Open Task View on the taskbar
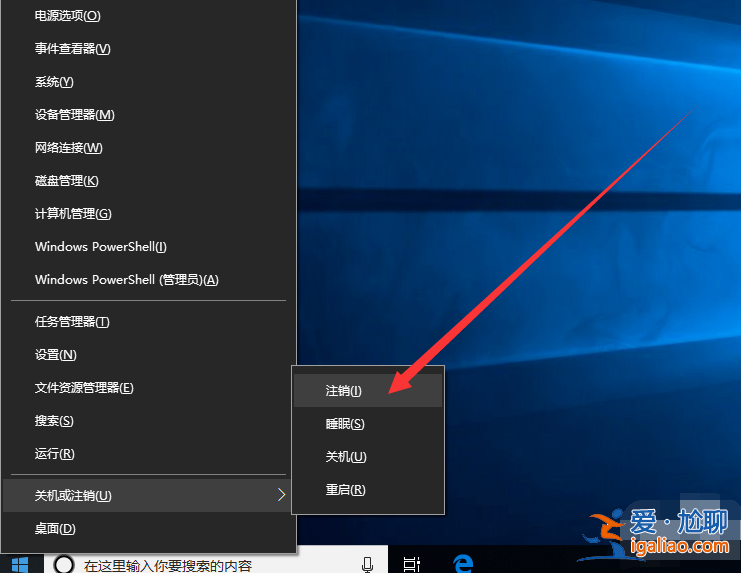741x573 pixels. [411, 564]
